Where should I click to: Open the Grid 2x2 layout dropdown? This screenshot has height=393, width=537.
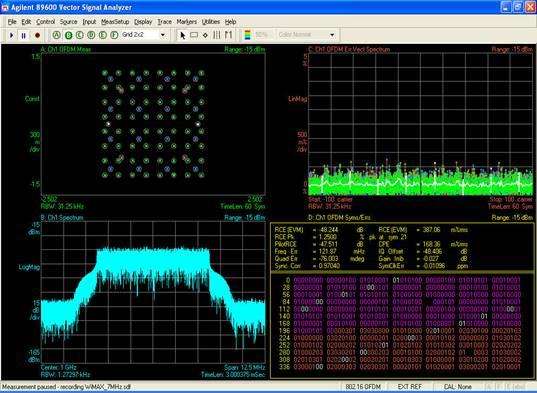coord(163,35)
